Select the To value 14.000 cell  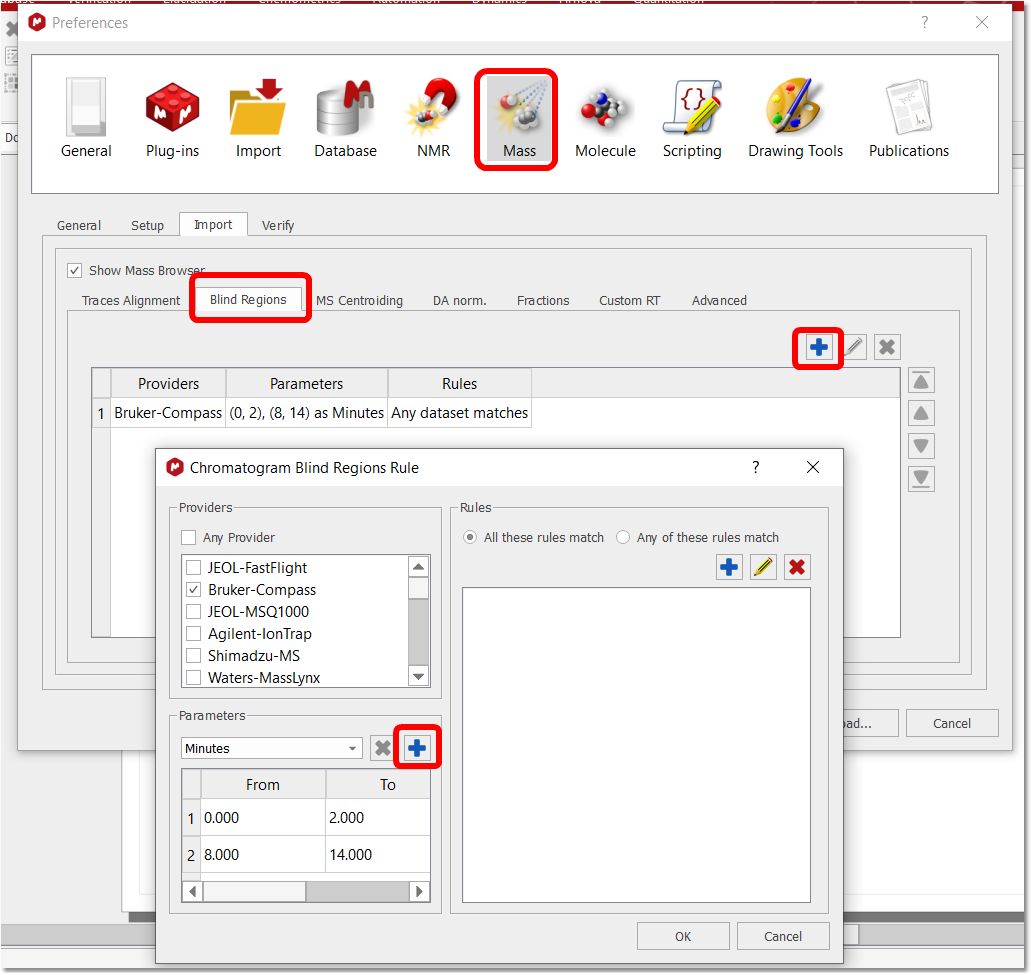click(378, 855)
